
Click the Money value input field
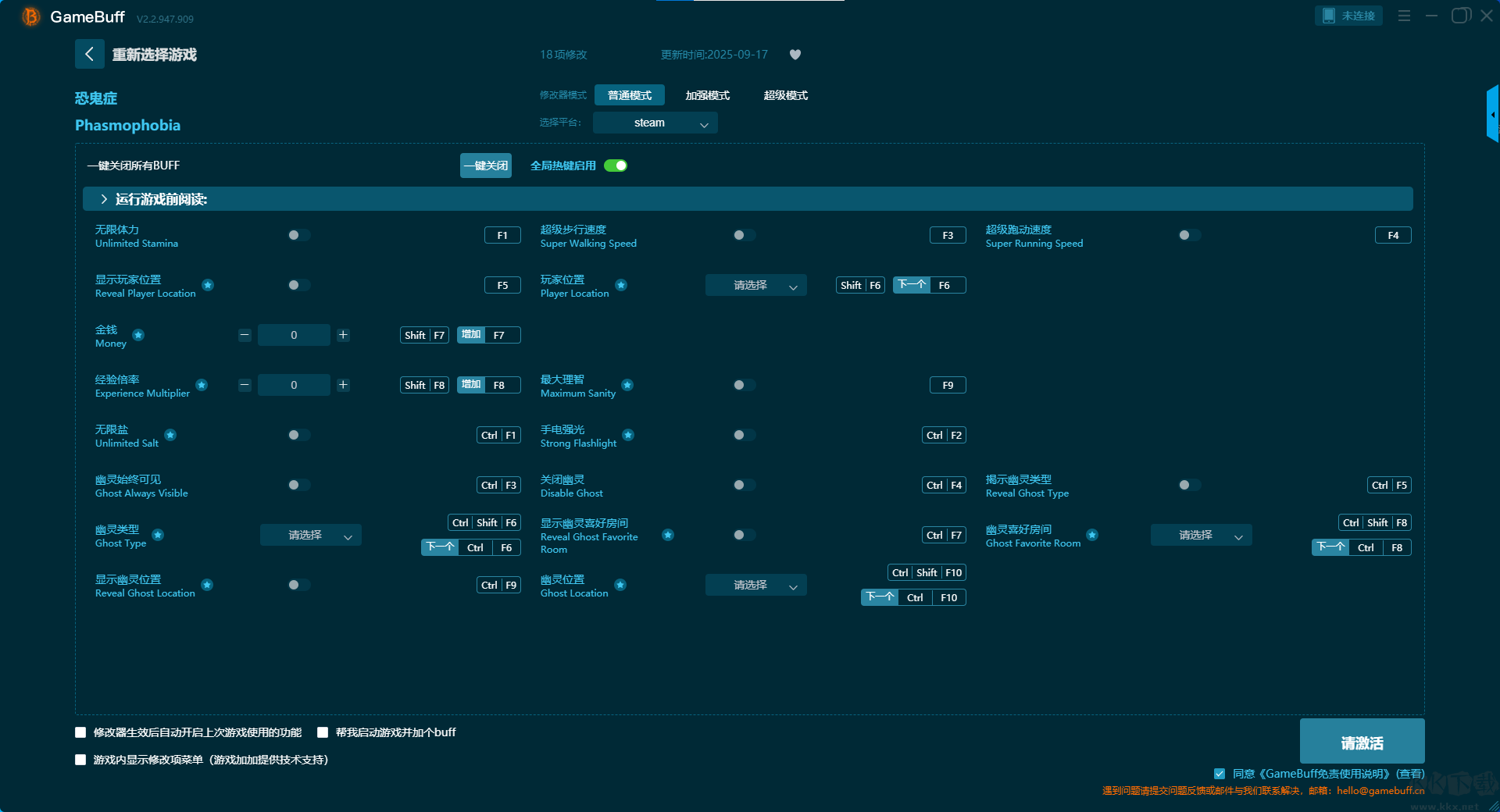pyautogui.click(x=294, y=335)
